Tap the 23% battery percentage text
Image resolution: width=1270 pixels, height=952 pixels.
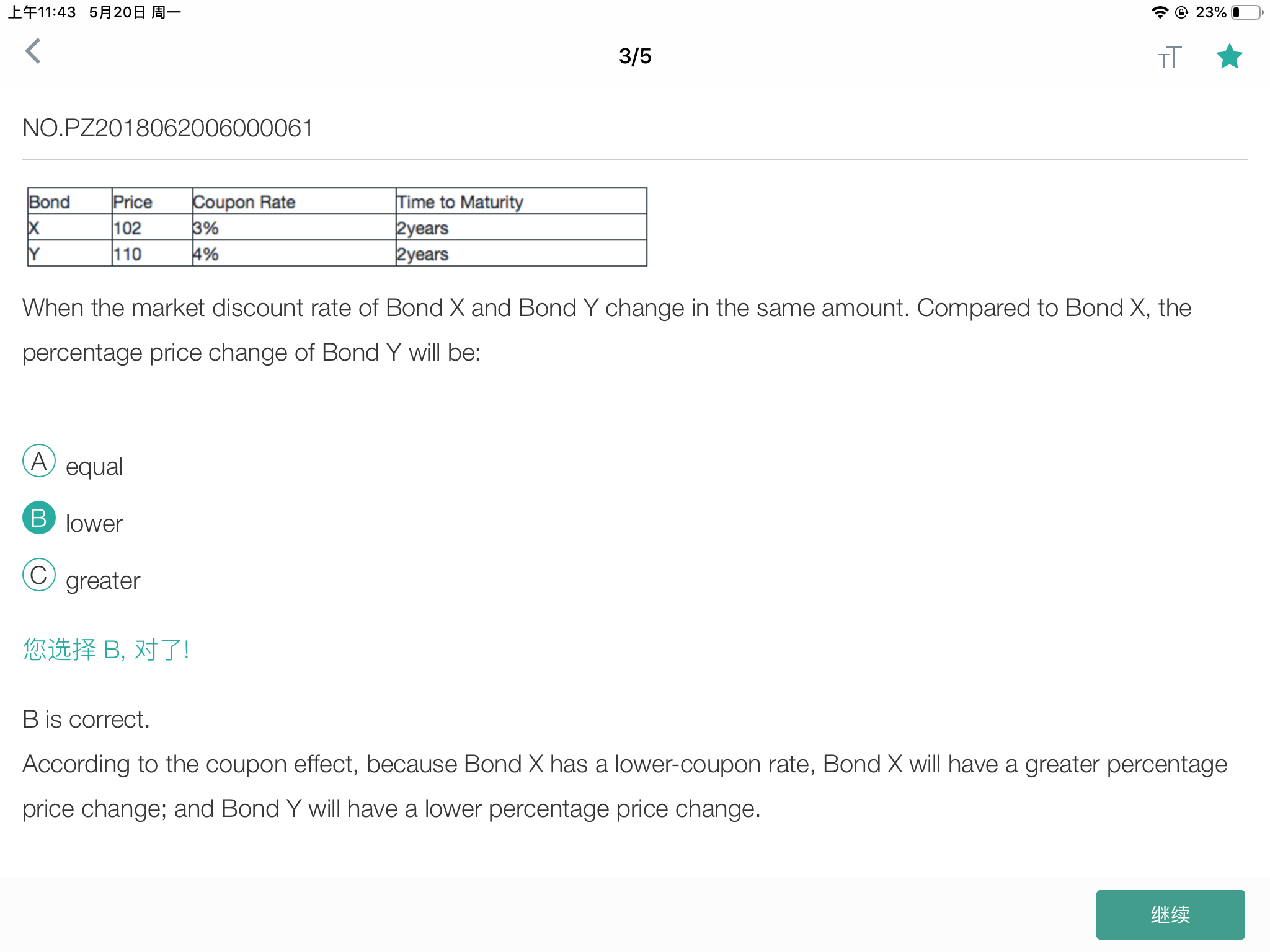coord(1211,12)
